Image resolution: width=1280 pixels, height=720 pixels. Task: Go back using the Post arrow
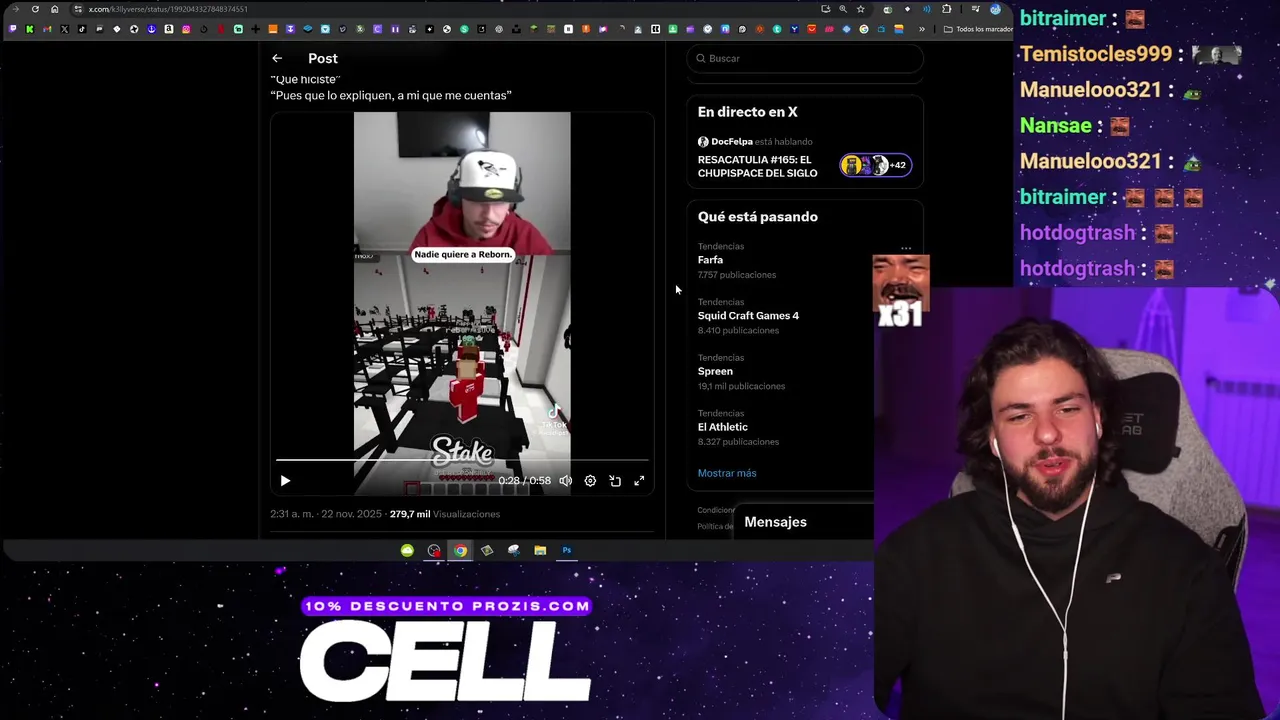click(x=277, y=58)
